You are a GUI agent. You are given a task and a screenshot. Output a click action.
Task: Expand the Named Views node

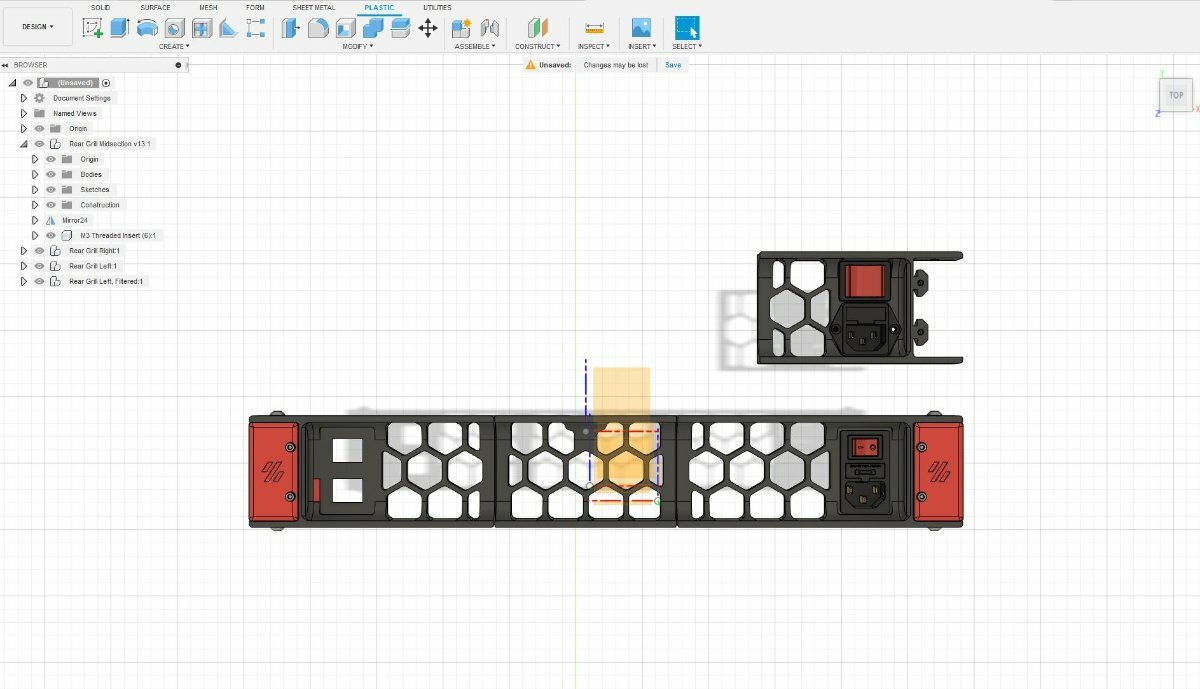tap(24, 113)
